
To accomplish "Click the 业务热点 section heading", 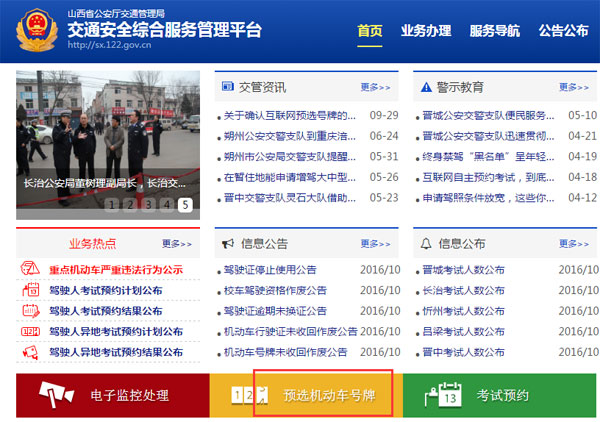I will [93, 244].
